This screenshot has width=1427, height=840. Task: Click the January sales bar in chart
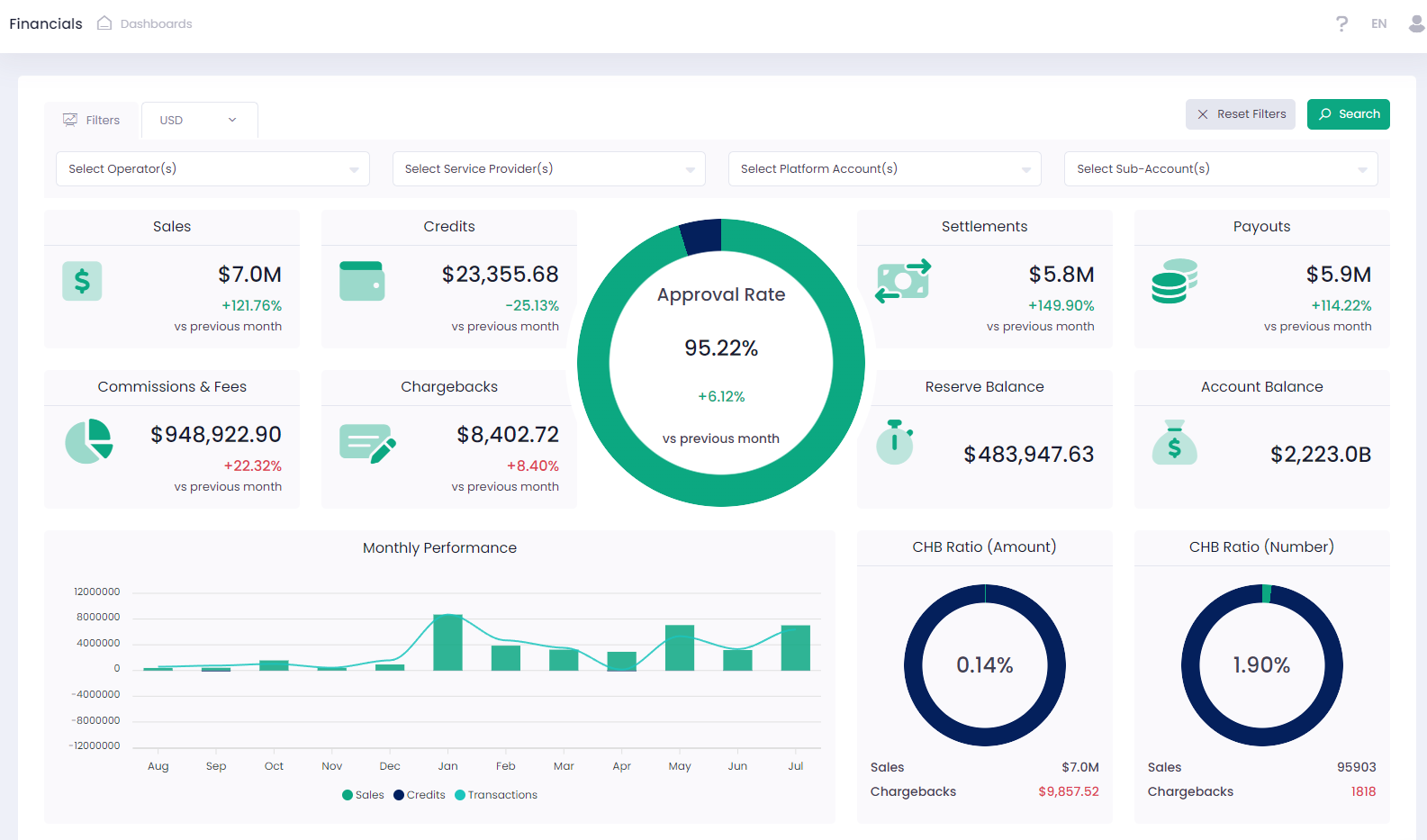(x=447, y=643)
